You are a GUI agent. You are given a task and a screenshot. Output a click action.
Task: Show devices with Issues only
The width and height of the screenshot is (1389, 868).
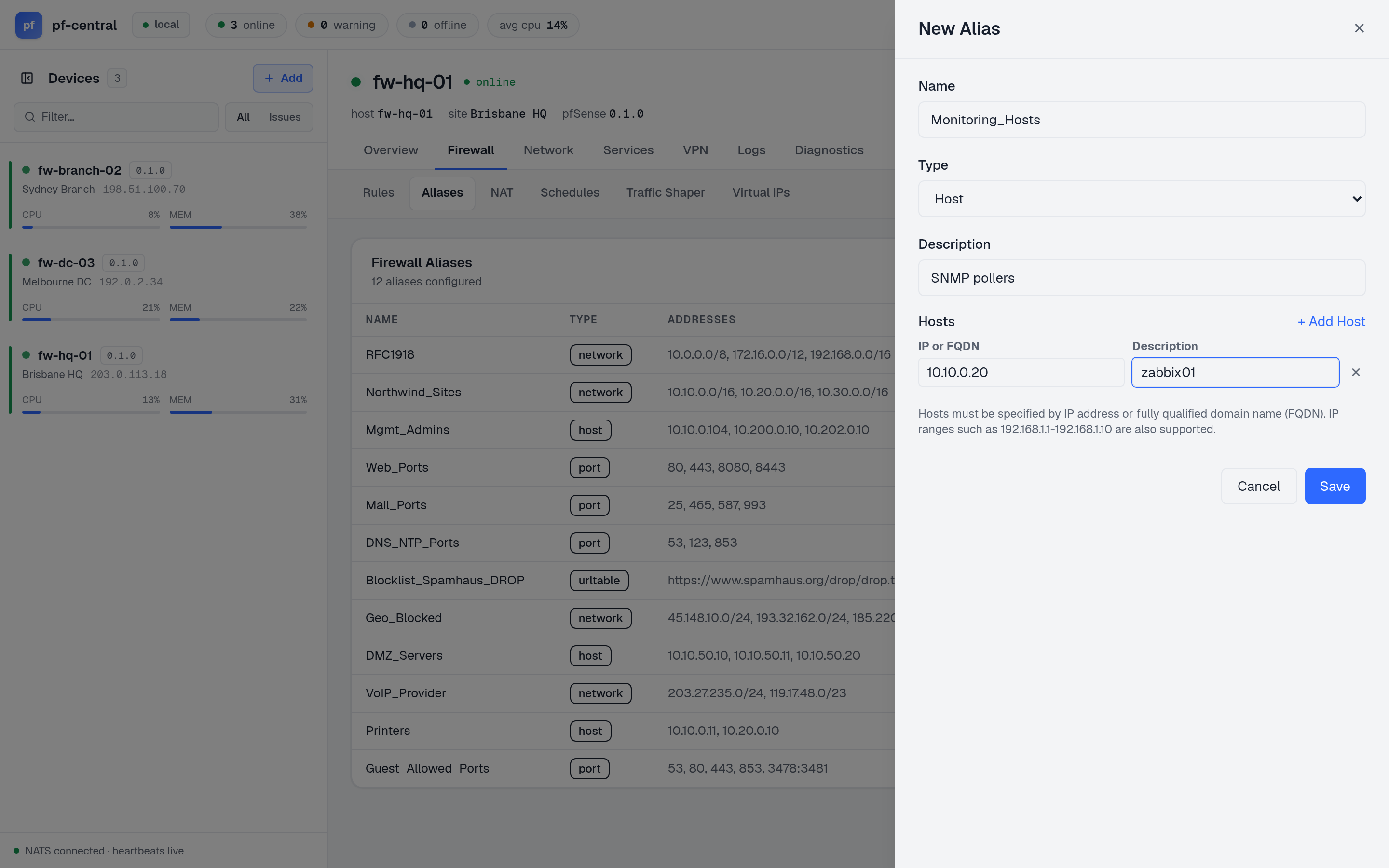coord(285,117)
